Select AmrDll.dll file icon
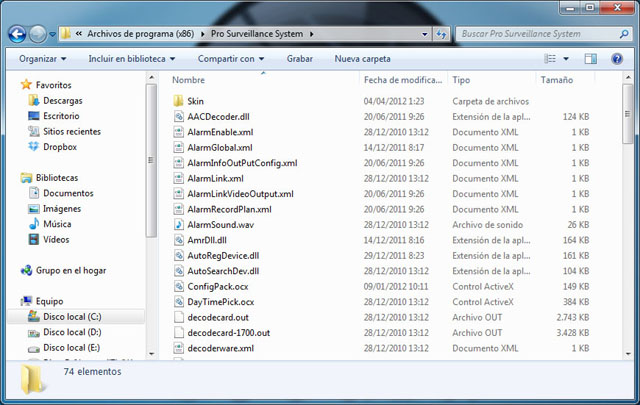The width and height of the screenshot is (640, 405). click(x=178, y=240)
